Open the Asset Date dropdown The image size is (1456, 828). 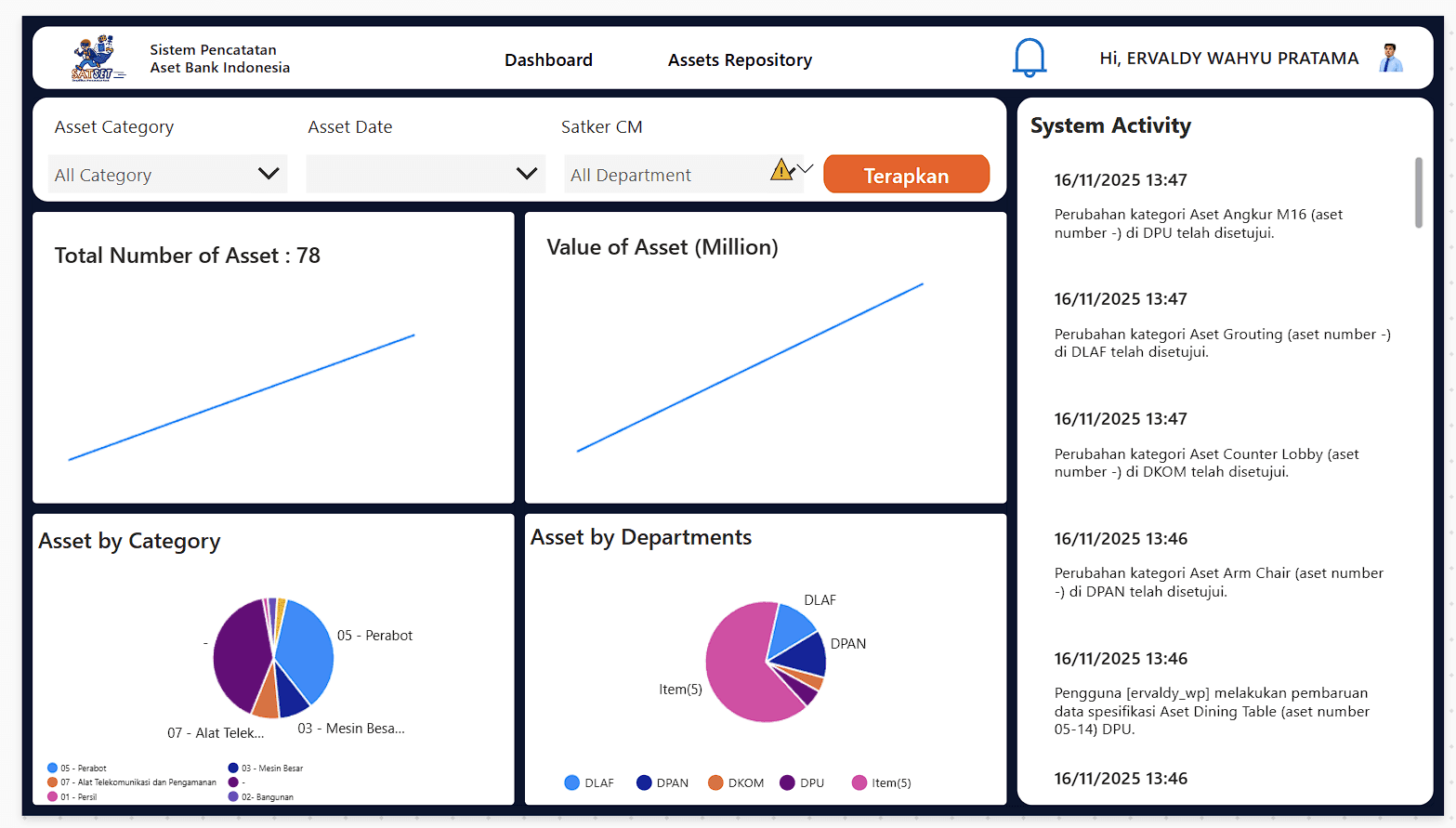[426, 174]
